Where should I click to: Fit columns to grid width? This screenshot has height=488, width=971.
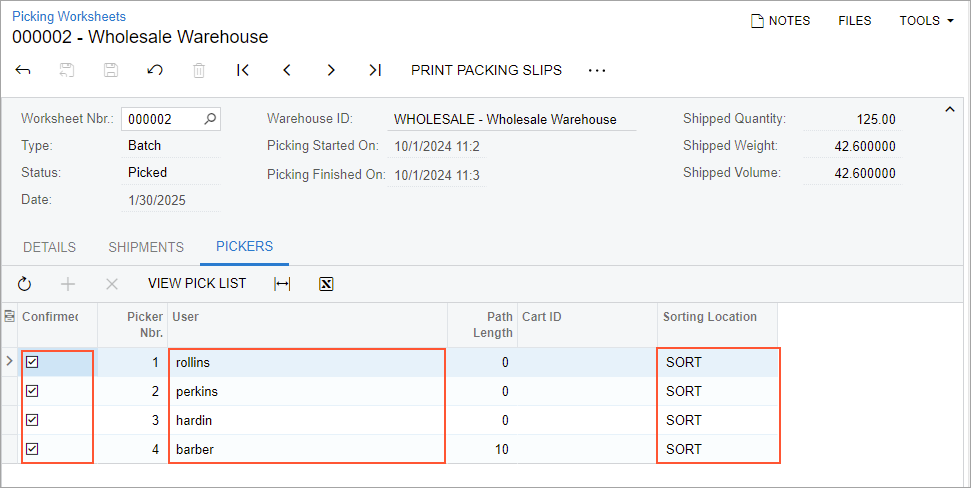coord(282,284)
